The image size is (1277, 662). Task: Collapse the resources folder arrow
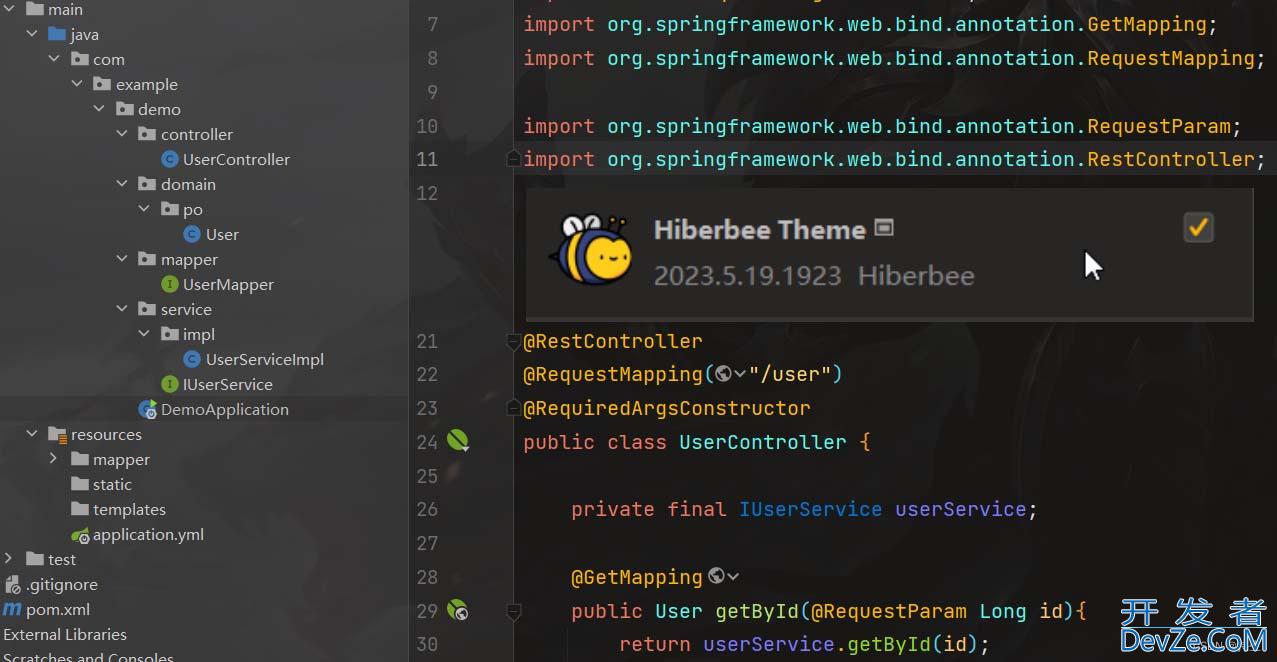click(x=32, y=434)
